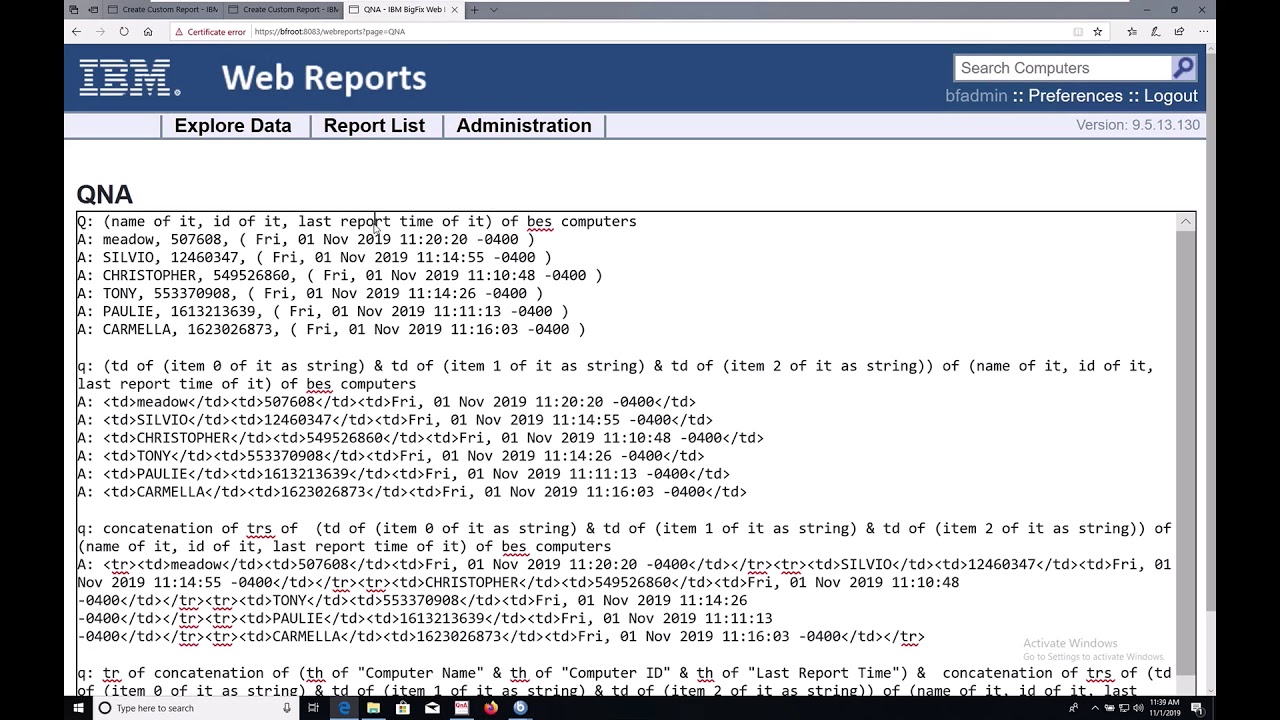Click into the Search Computers field
Image resolution: width=1280 pixels, height=720 pixels.
1064,68
